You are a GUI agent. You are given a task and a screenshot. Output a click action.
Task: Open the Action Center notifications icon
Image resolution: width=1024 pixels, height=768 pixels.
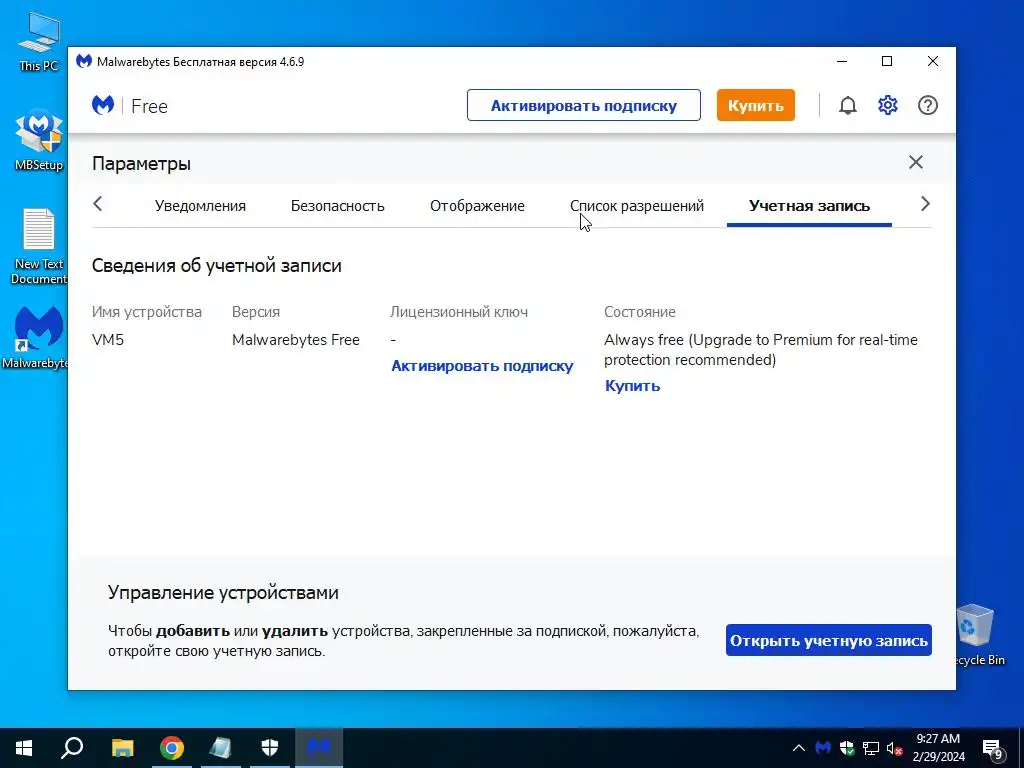click(993, 748)
